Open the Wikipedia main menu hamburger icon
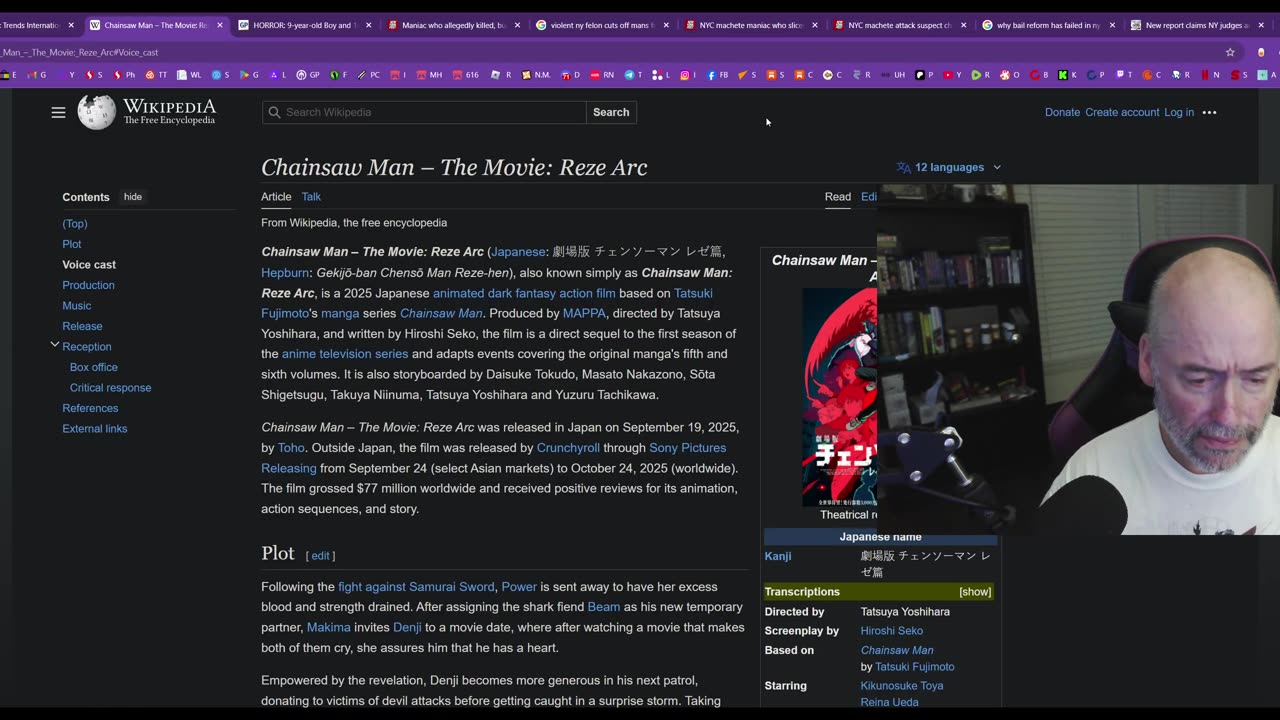This screenshot has height=720, width=1280. pyautogui.click(x=58, y=112)
